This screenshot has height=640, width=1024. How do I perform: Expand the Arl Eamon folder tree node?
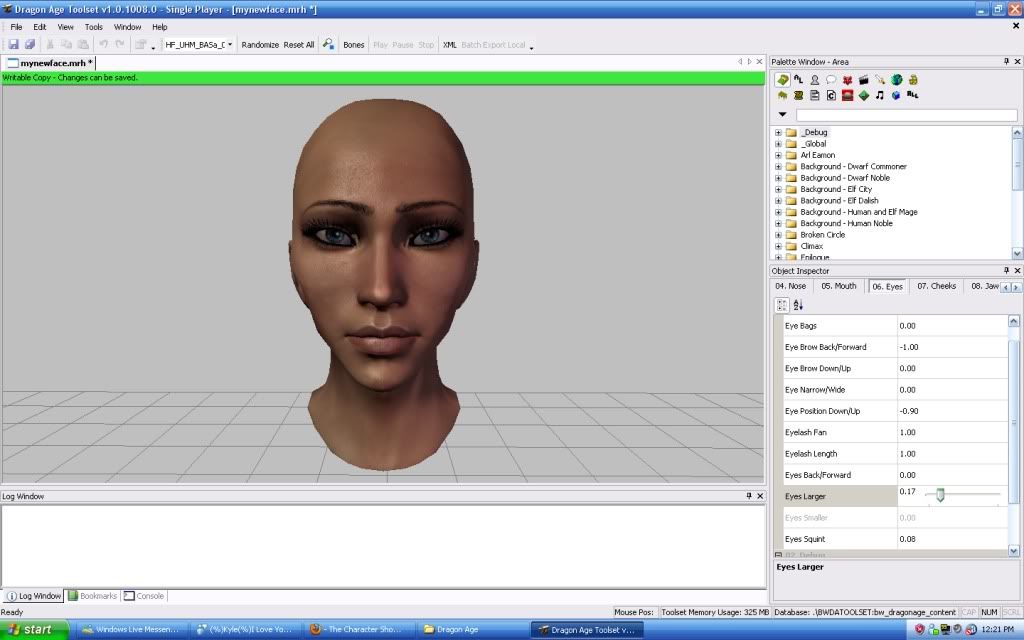778,155
